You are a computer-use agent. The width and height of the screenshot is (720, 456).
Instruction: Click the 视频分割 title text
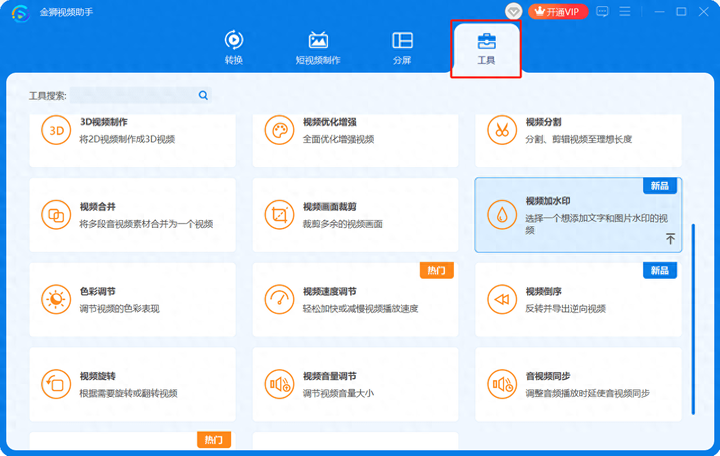click(x=543, y=122)
